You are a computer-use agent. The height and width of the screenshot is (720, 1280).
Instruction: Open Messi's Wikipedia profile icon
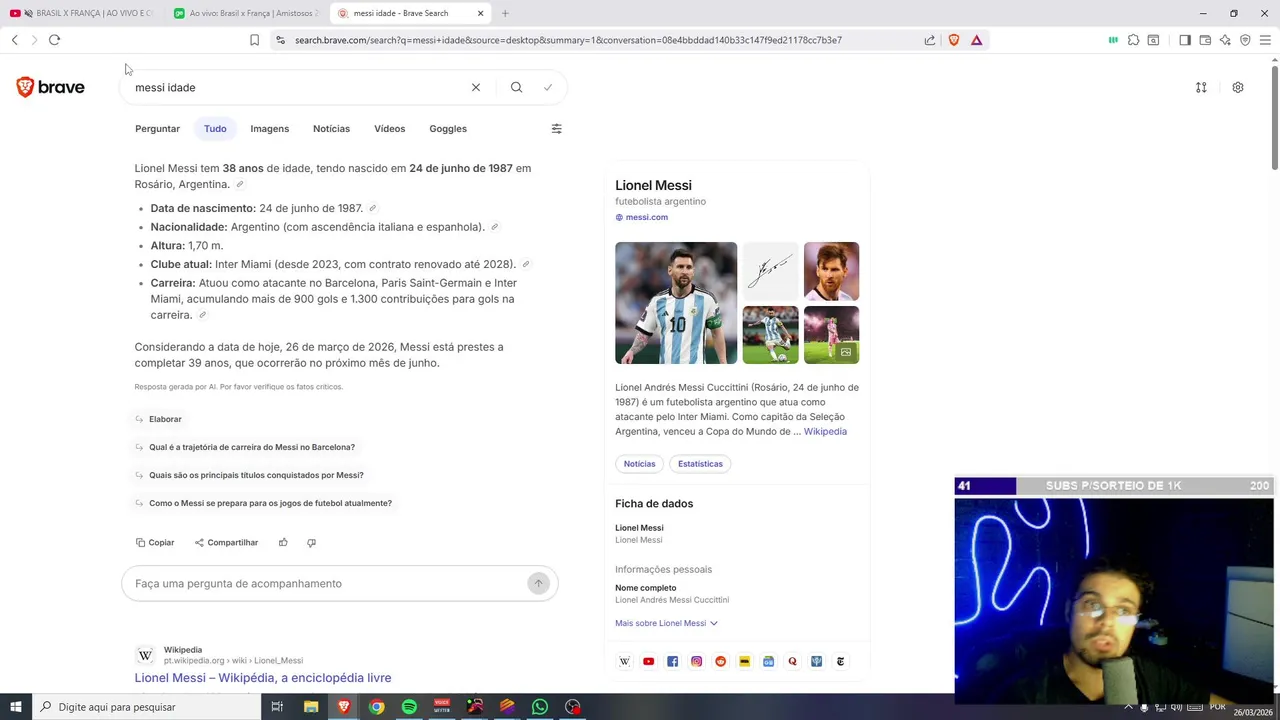624,661
